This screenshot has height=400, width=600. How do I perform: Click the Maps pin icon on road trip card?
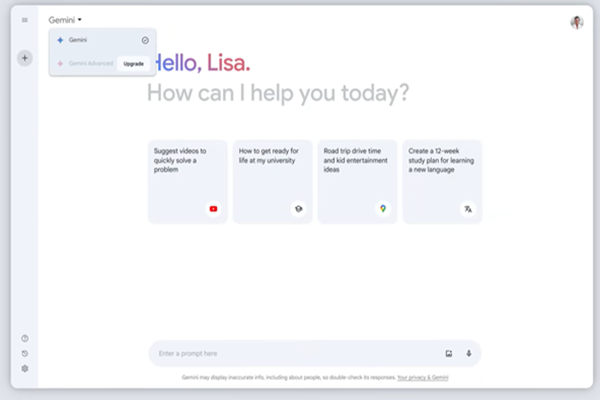pyautogui.click(x=382, y=209)
